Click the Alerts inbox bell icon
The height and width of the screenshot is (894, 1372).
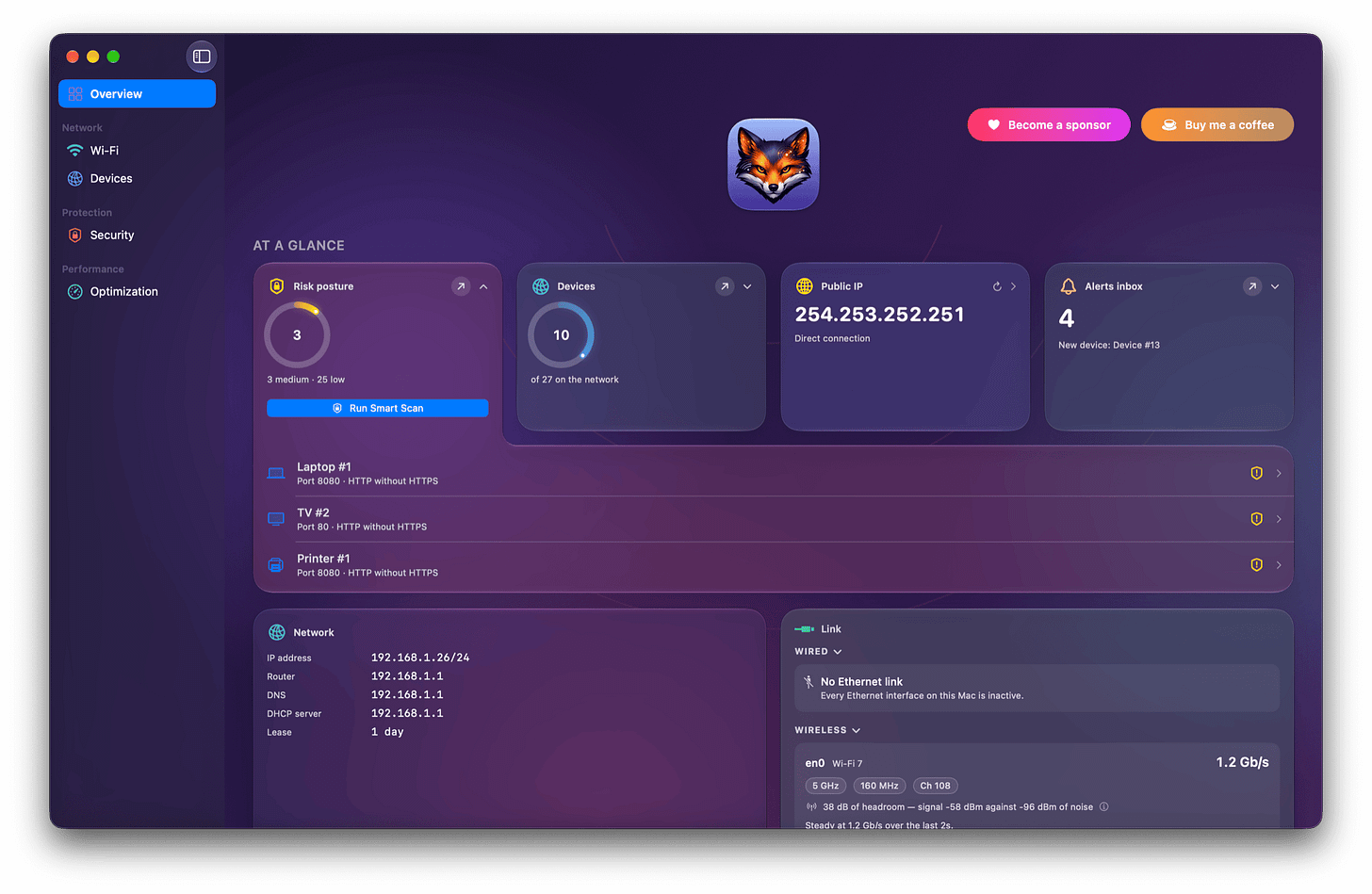coord(1069,286)
